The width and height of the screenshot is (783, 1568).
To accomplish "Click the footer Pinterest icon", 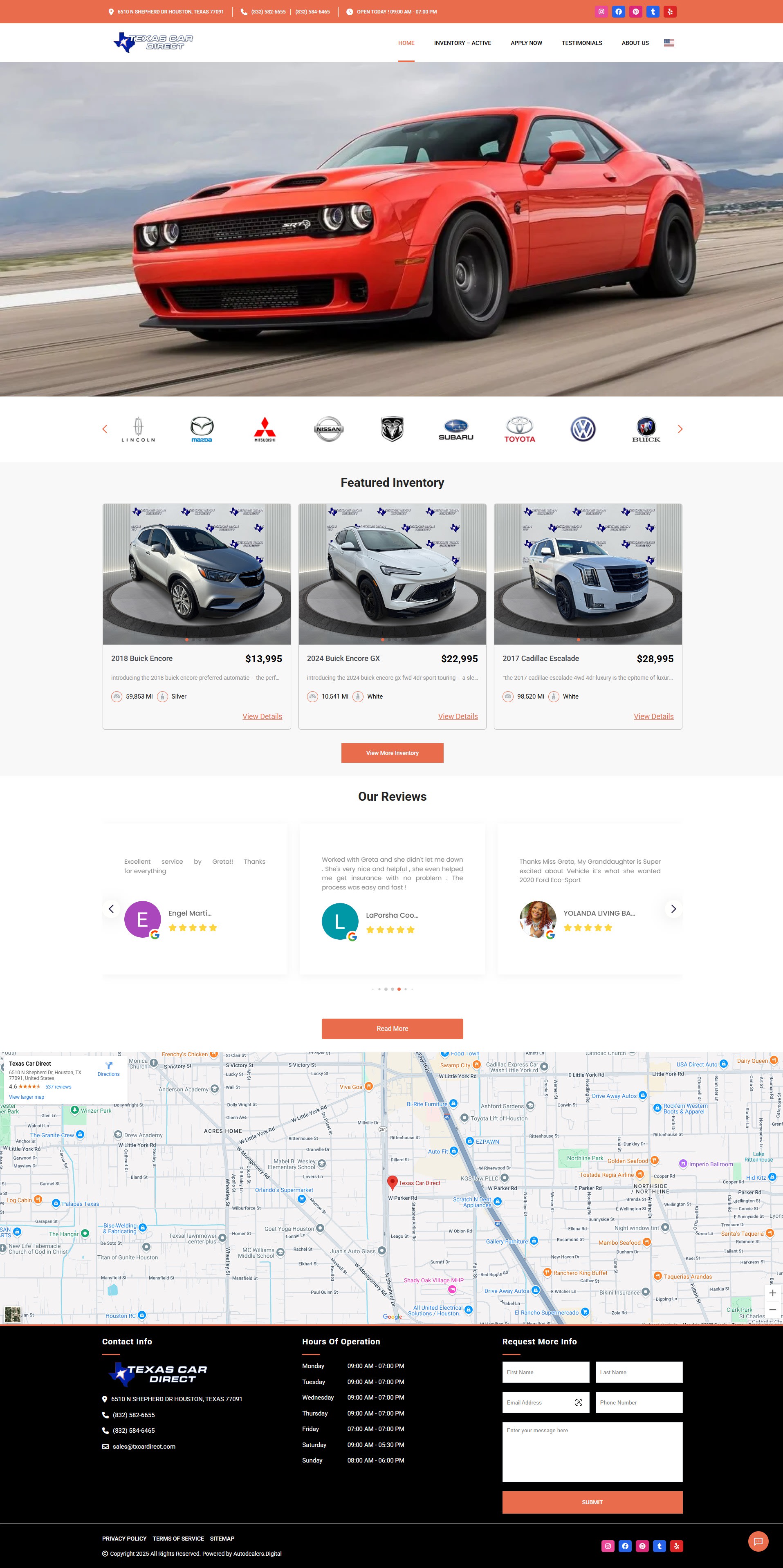I will click(642, 1546).
